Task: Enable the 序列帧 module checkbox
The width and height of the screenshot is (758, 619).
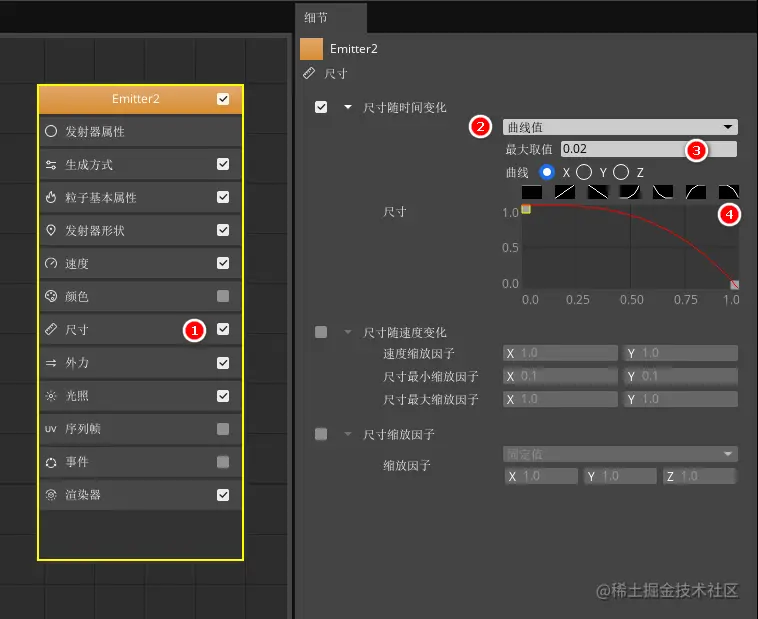Action: 223,428
